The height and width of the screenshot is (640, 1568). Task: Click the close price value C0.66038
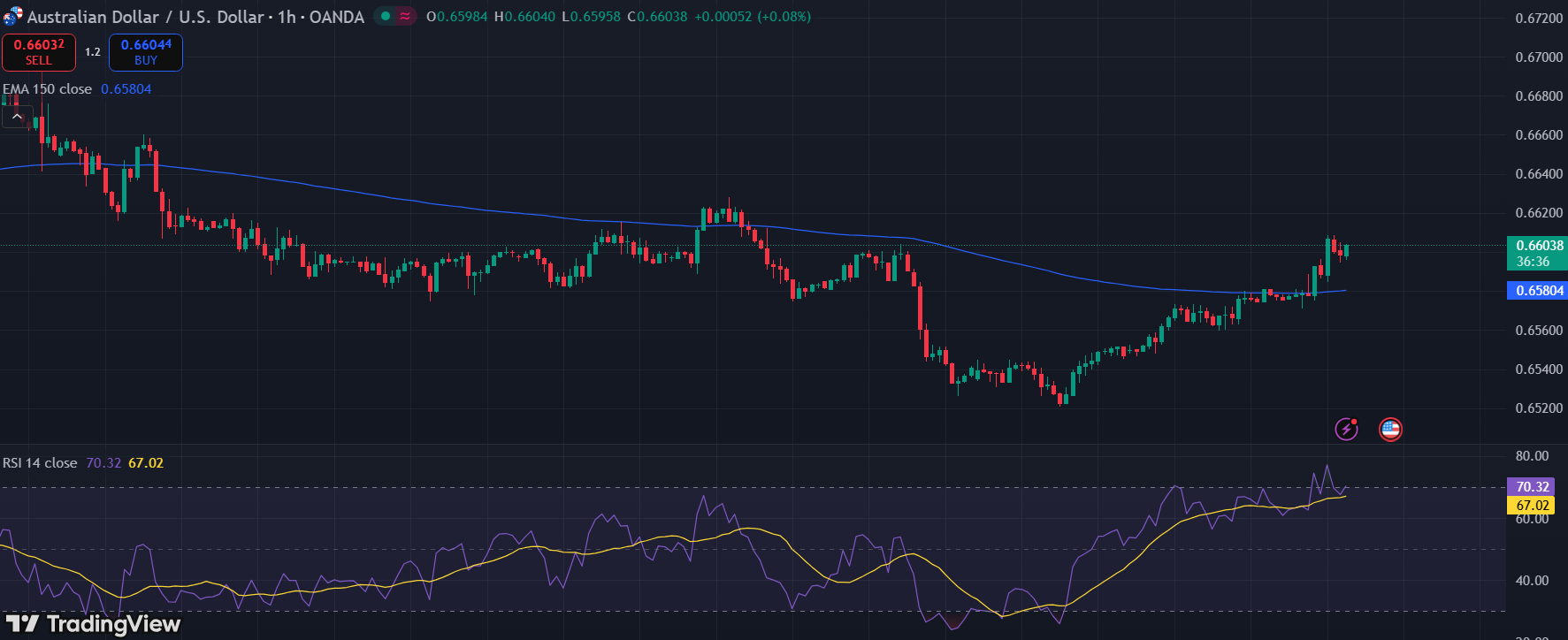[657, 17]
